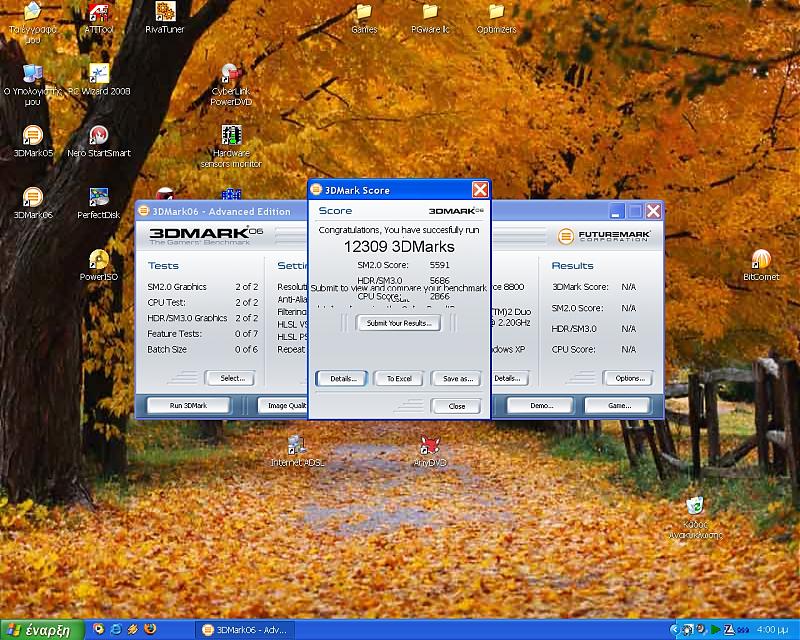
Task: Click the taskbar clock showing 4:00
Action: coord(773,630)
